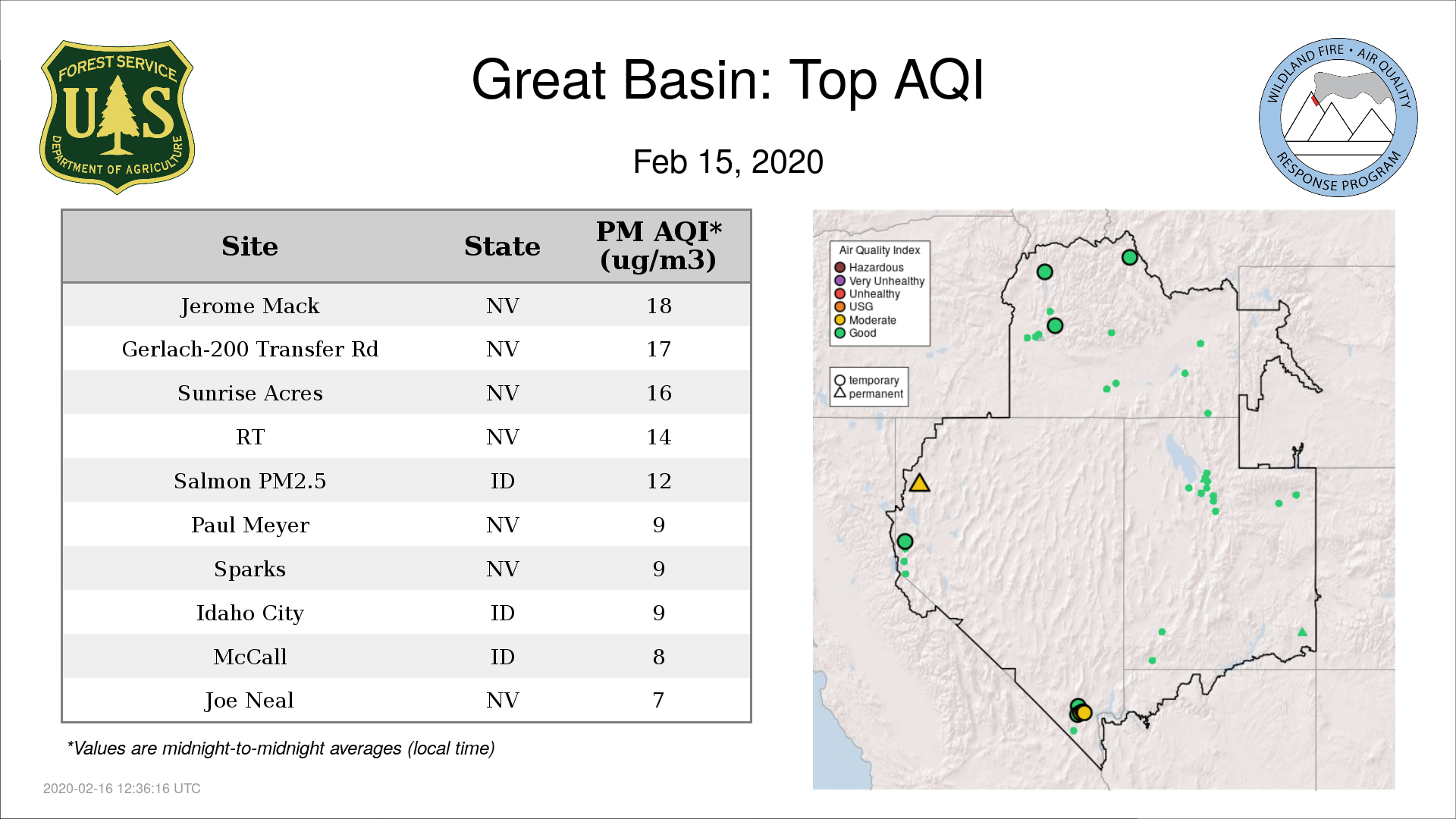Click the AQI value 7 for Joe Neal
The image size is (1456, 819).
pos(658,700)
